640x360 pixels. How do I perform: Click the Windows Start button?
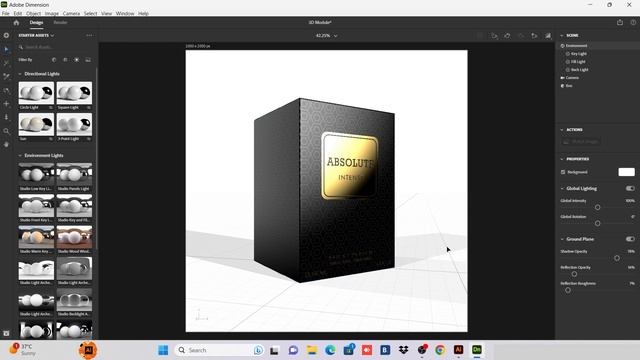click(x=163, y=350)
